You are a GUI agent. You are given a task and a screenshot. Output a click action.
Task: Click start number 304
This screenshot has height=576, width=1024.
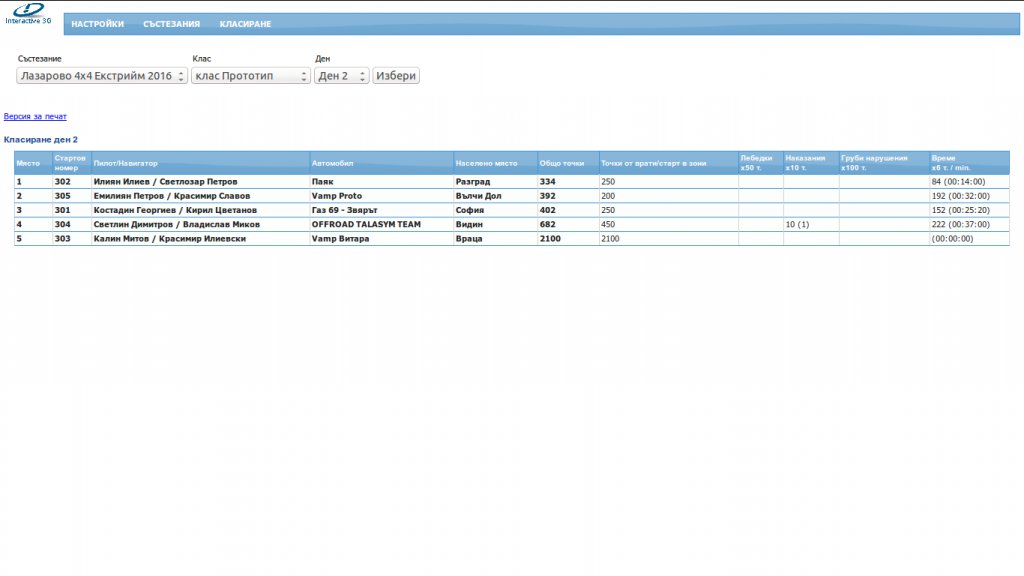pyautogui.click(x=63, y=225)
